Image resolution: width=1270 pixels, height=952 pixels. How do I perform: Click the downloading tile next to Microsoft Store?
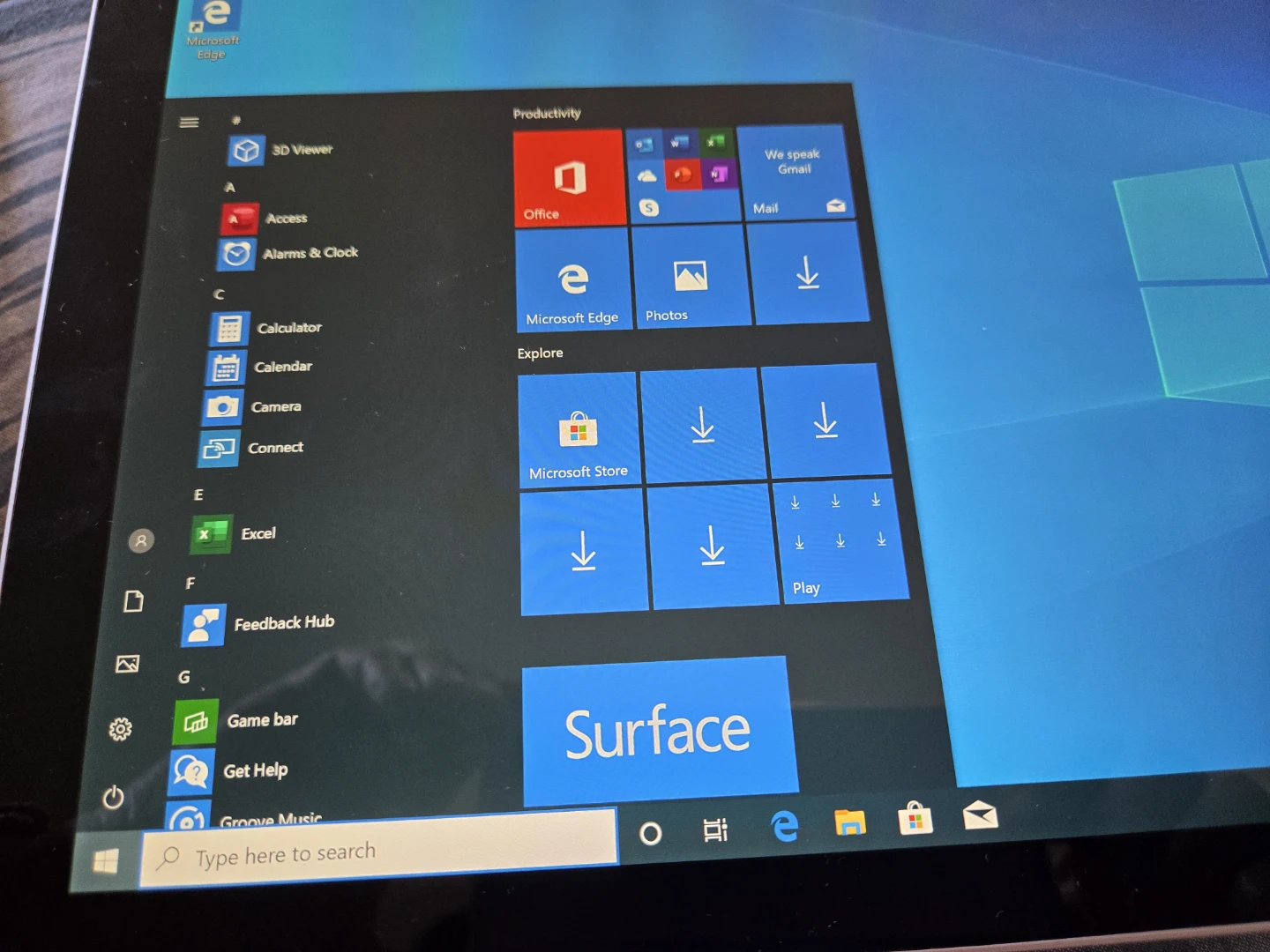[703, 425]
